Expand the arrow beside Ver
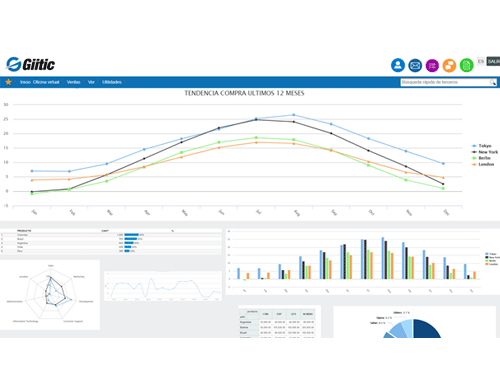This screenshot has height=375, width=500. tap(97, 81)
